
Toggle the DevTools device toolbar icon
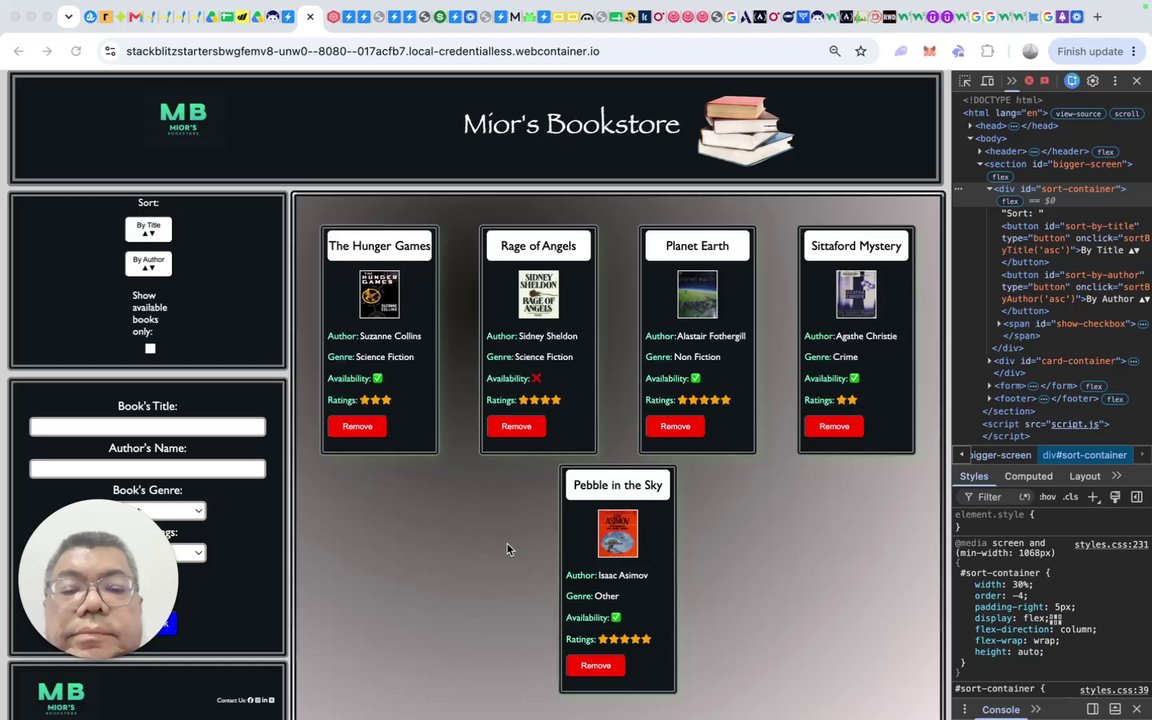(x=987, y=81)
